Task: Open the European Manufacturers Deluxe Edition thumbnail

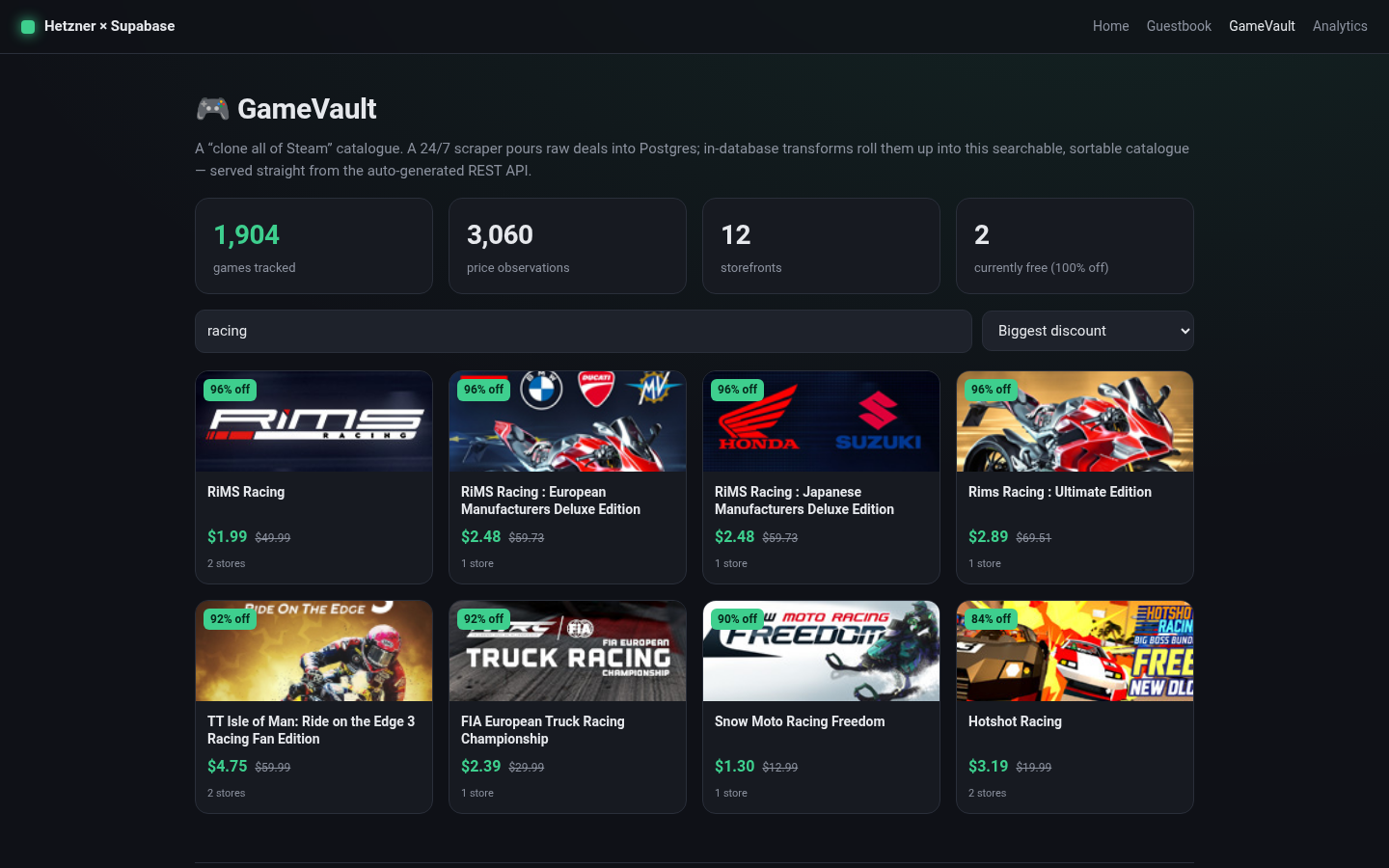Action: click(x=567, y=421)
